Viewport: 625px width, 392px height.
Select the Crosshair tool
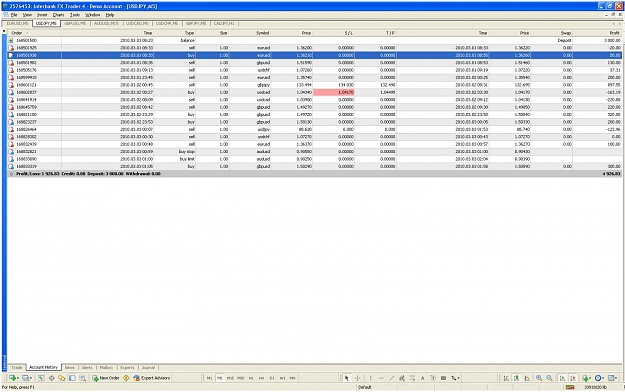pyautogui.click(x=357, y=378)
